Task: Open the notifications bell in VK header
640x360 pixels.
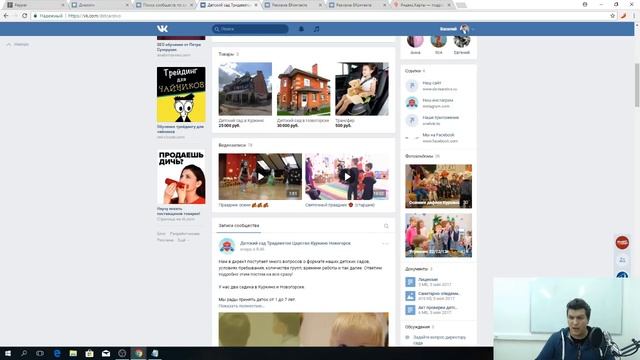Action: (x=301, y=29)
